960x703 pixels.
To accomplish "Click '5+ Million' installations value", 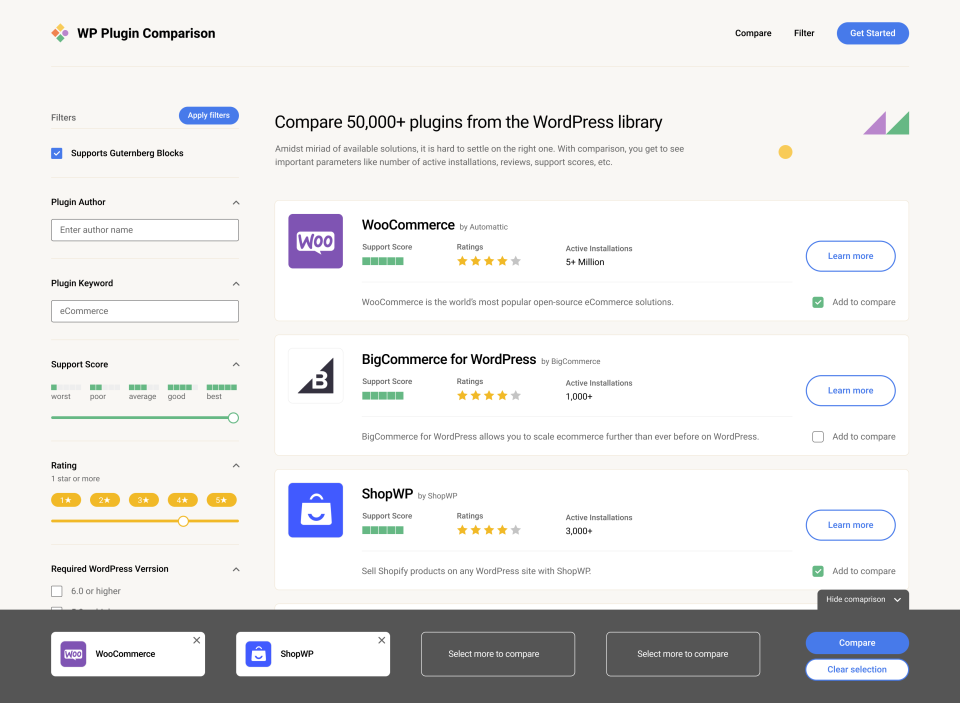I will (x=585, y=262).
